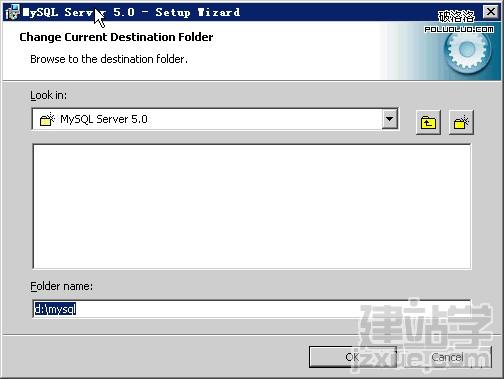The image size is (504, 379).
Task: Click the Folder name label
Action: click(61, 286)
